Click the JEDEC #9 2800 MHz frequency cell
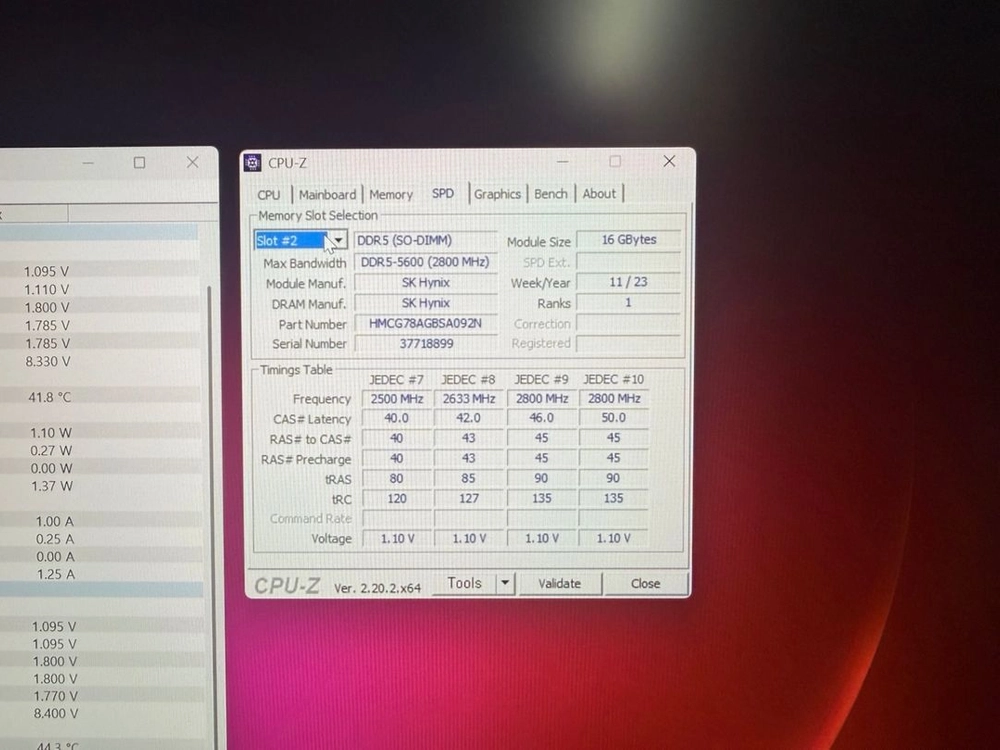 [542, 399]
